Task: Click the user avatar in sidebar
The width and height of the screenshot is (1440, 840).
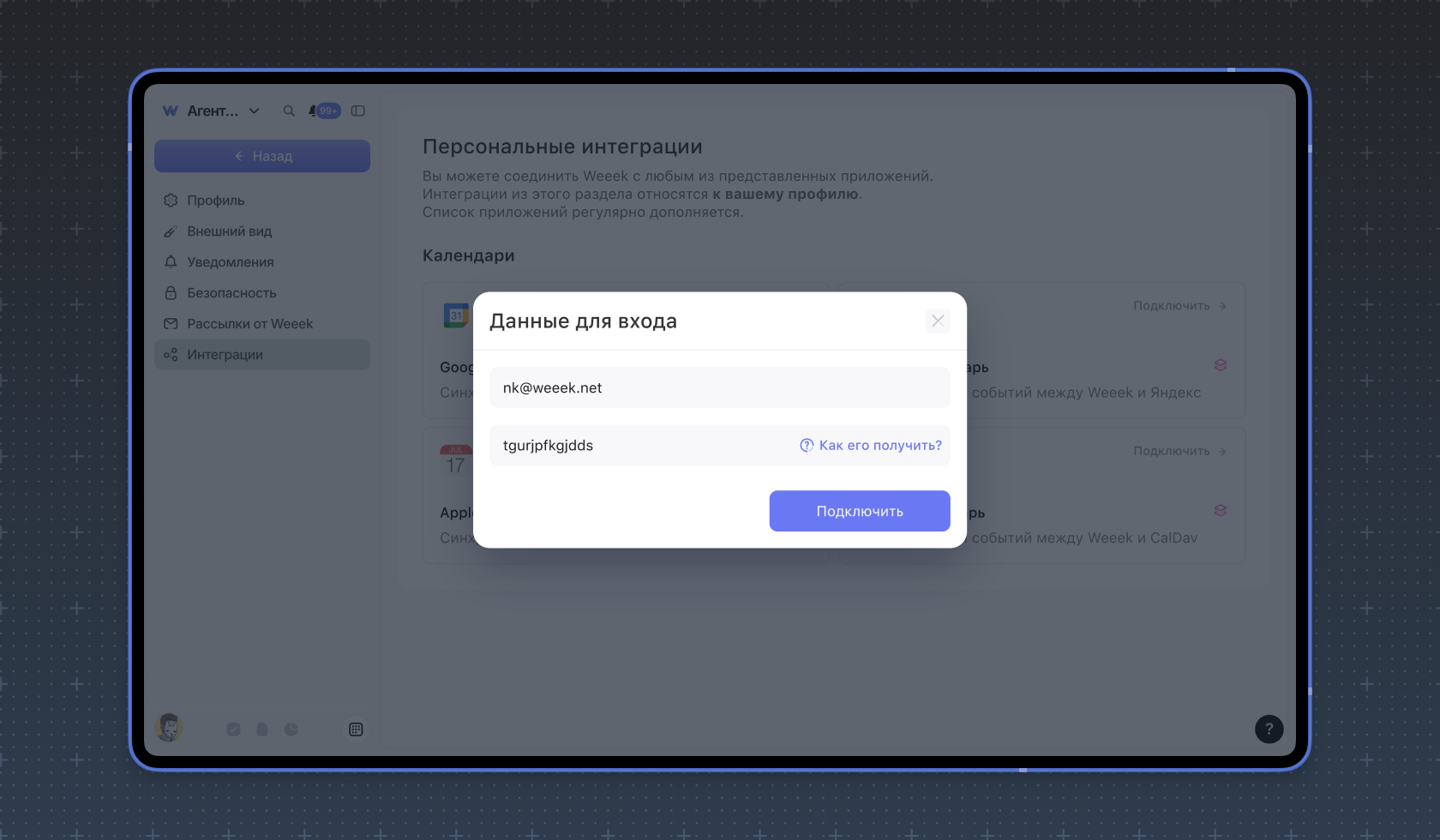Action: point(169,728)
